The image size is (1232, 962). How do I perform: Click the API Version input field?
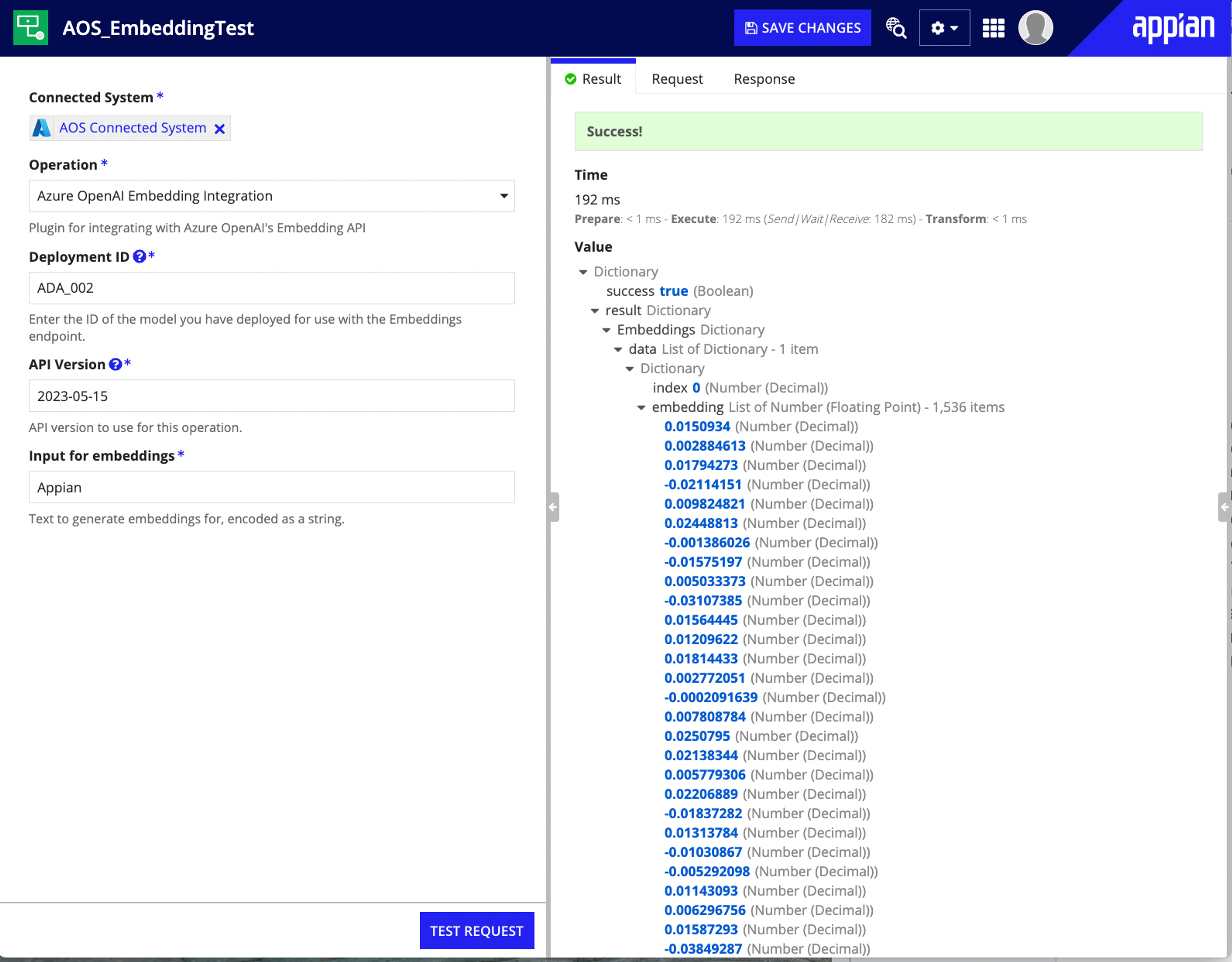tap(271, 396)
